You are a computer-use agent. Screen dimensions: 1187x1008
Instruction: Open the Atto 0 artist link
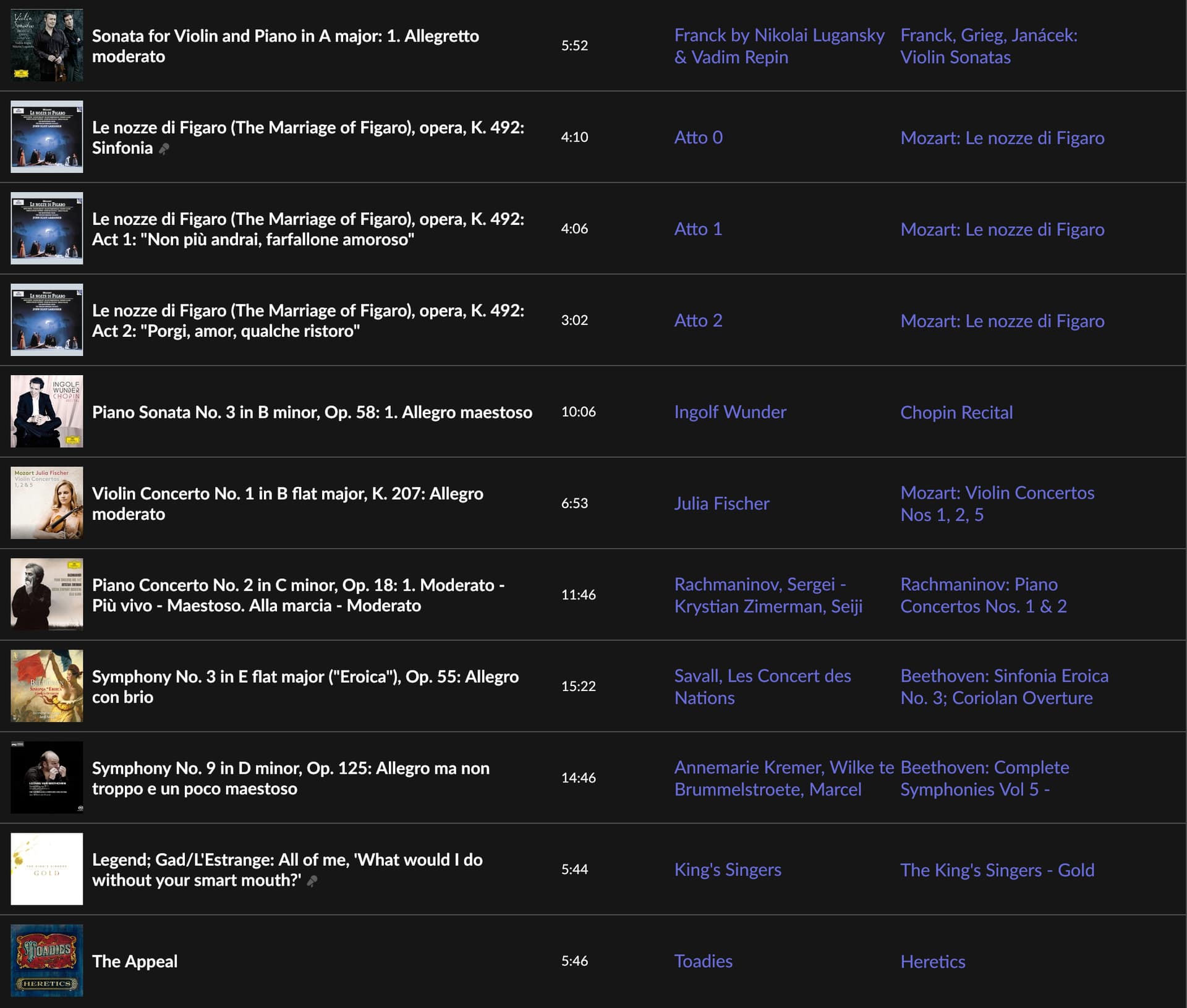click(698, 137)
